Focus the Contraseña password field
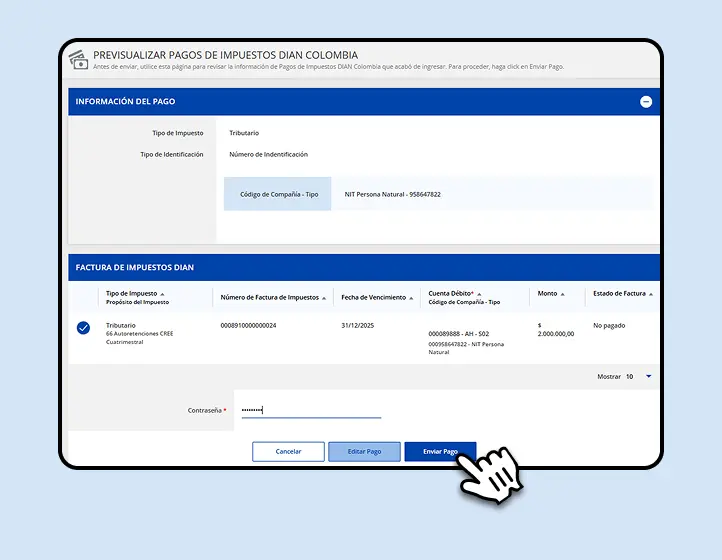Screen dimensions: 722x560 [x=311, y=410]
